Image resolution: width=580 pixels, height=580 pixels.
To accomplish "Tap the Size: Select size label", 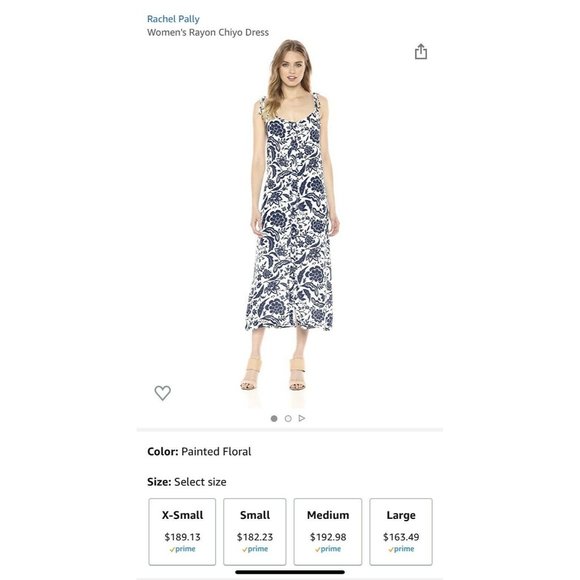I will click(187, 482).
